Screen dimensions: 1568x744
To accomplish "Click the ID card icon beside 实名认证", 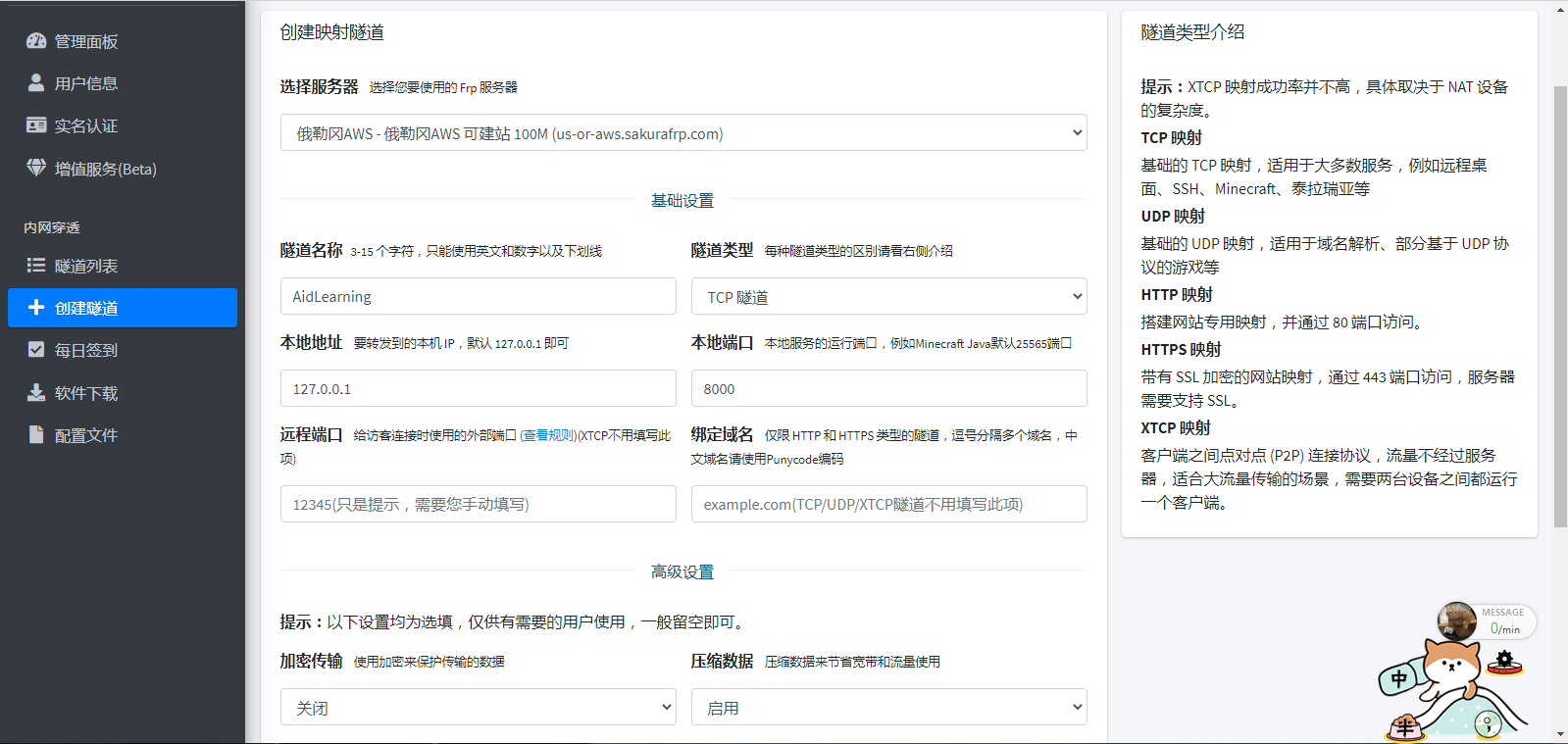I will pyautogui.click(x=36, y=125).
